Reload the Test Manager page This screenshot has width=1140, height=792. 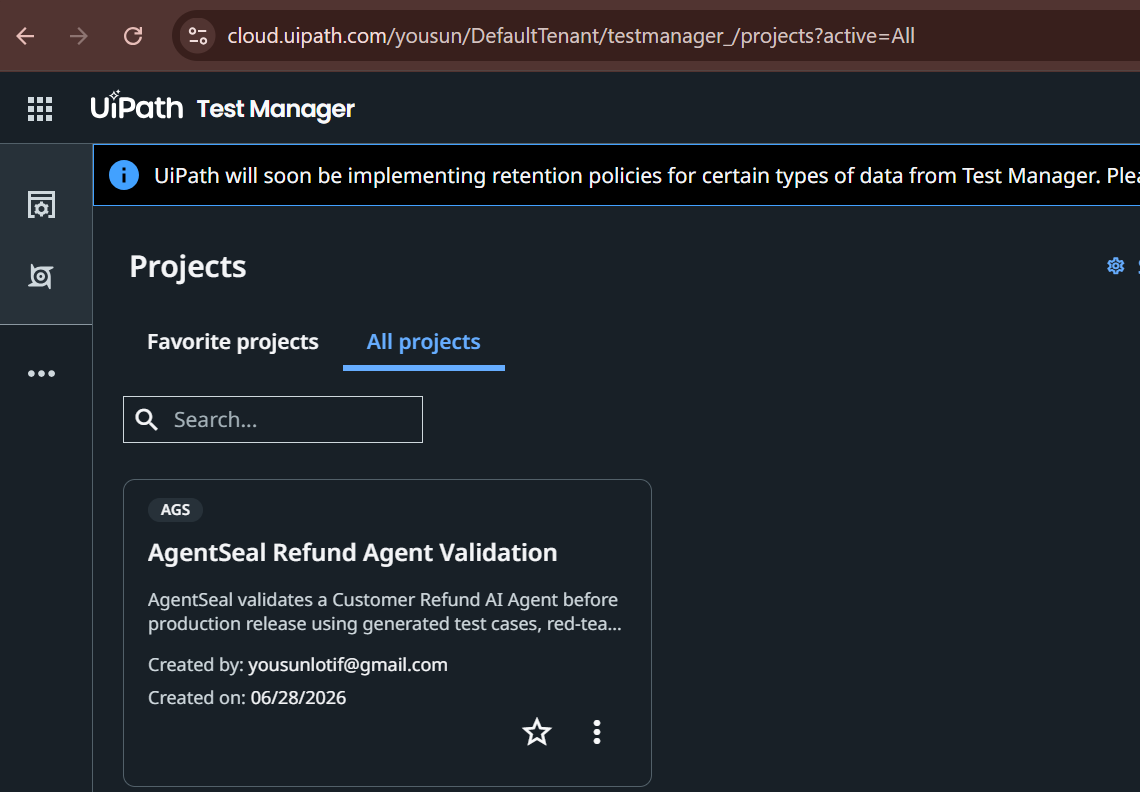(133, 36)
